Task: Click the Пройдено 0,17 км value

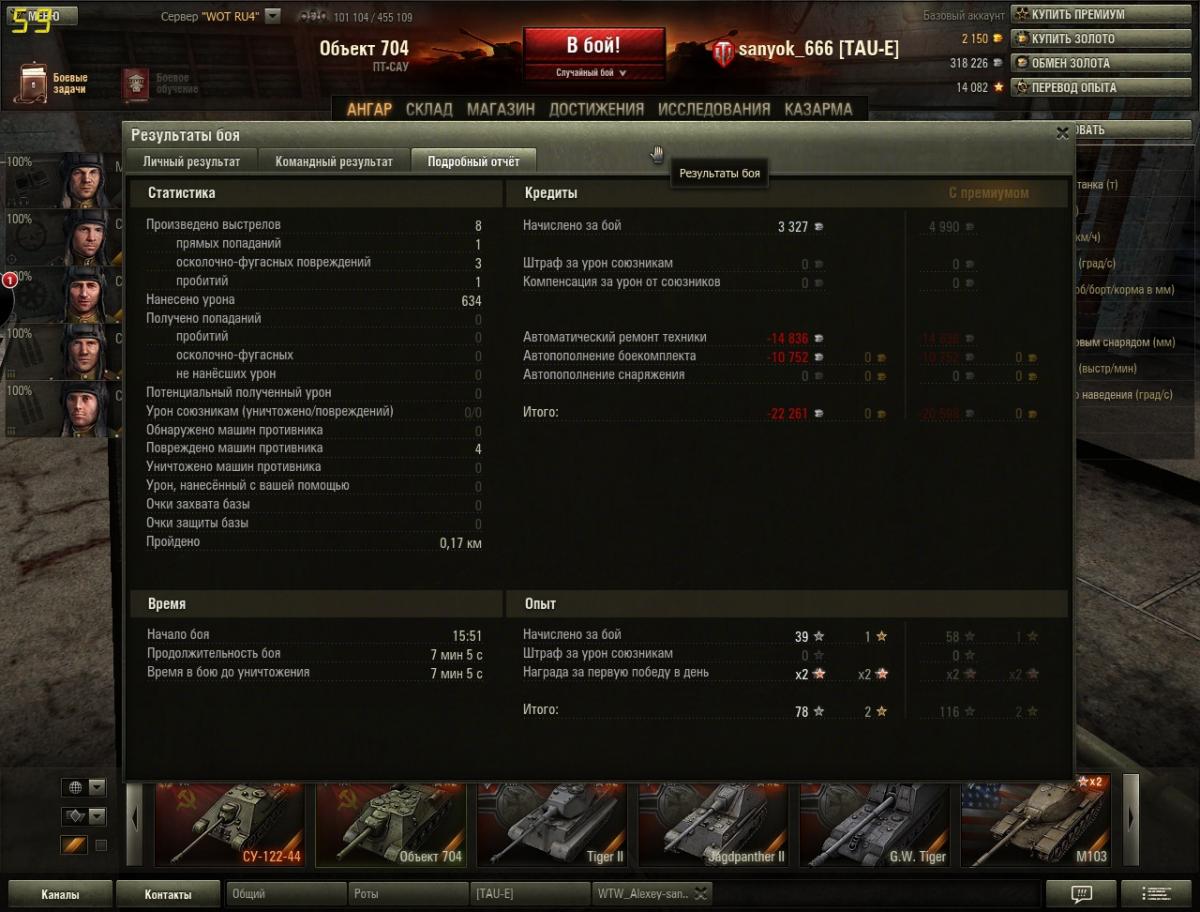Action: point(461,543)
